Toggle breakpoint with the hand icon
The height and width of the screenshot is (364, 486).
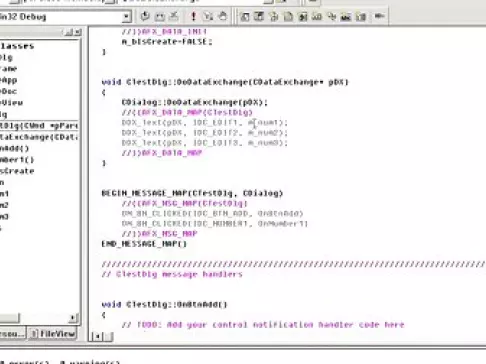(223, 16)
